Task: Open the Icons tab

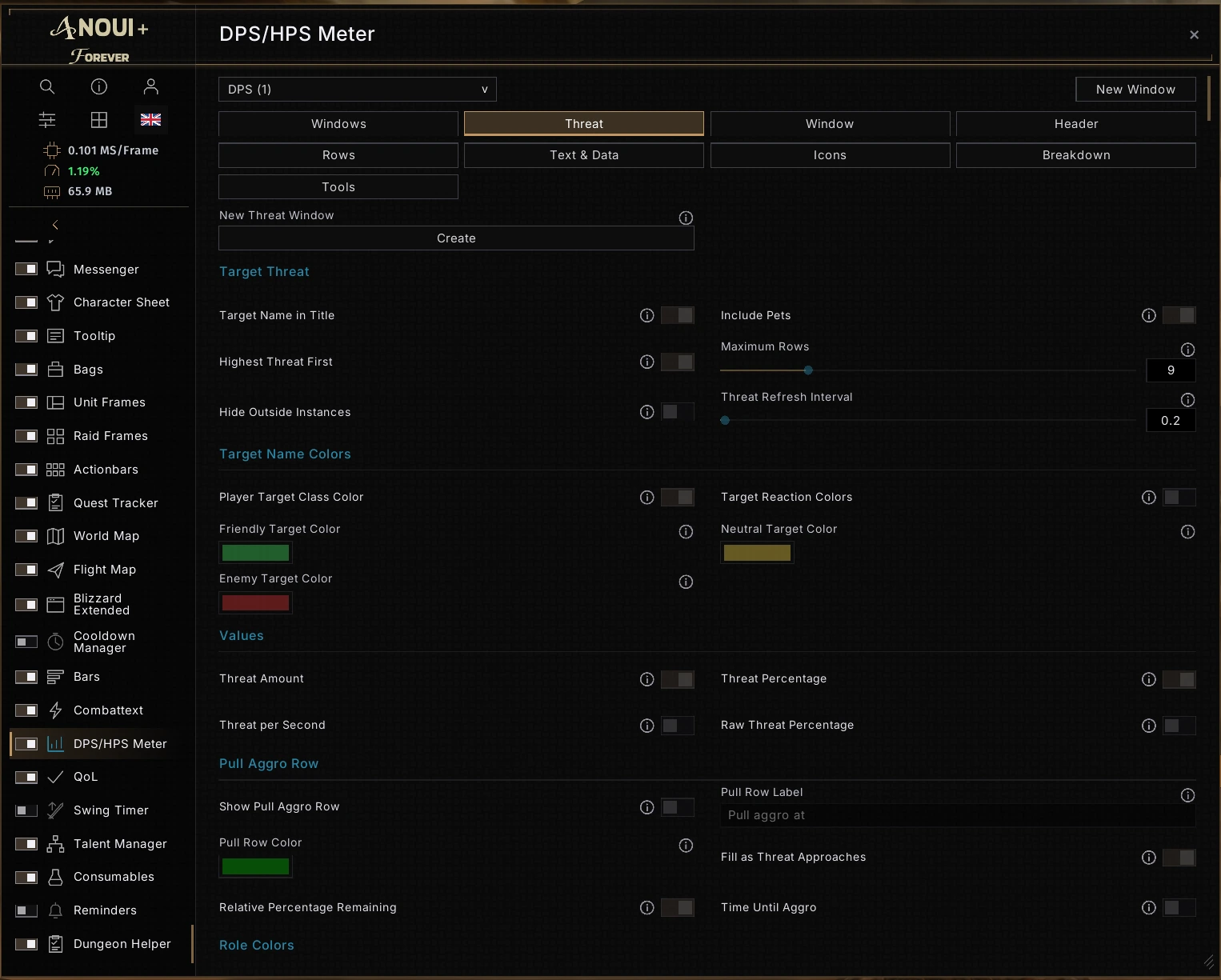Action: pyautogui.click(x=830, y=155)
